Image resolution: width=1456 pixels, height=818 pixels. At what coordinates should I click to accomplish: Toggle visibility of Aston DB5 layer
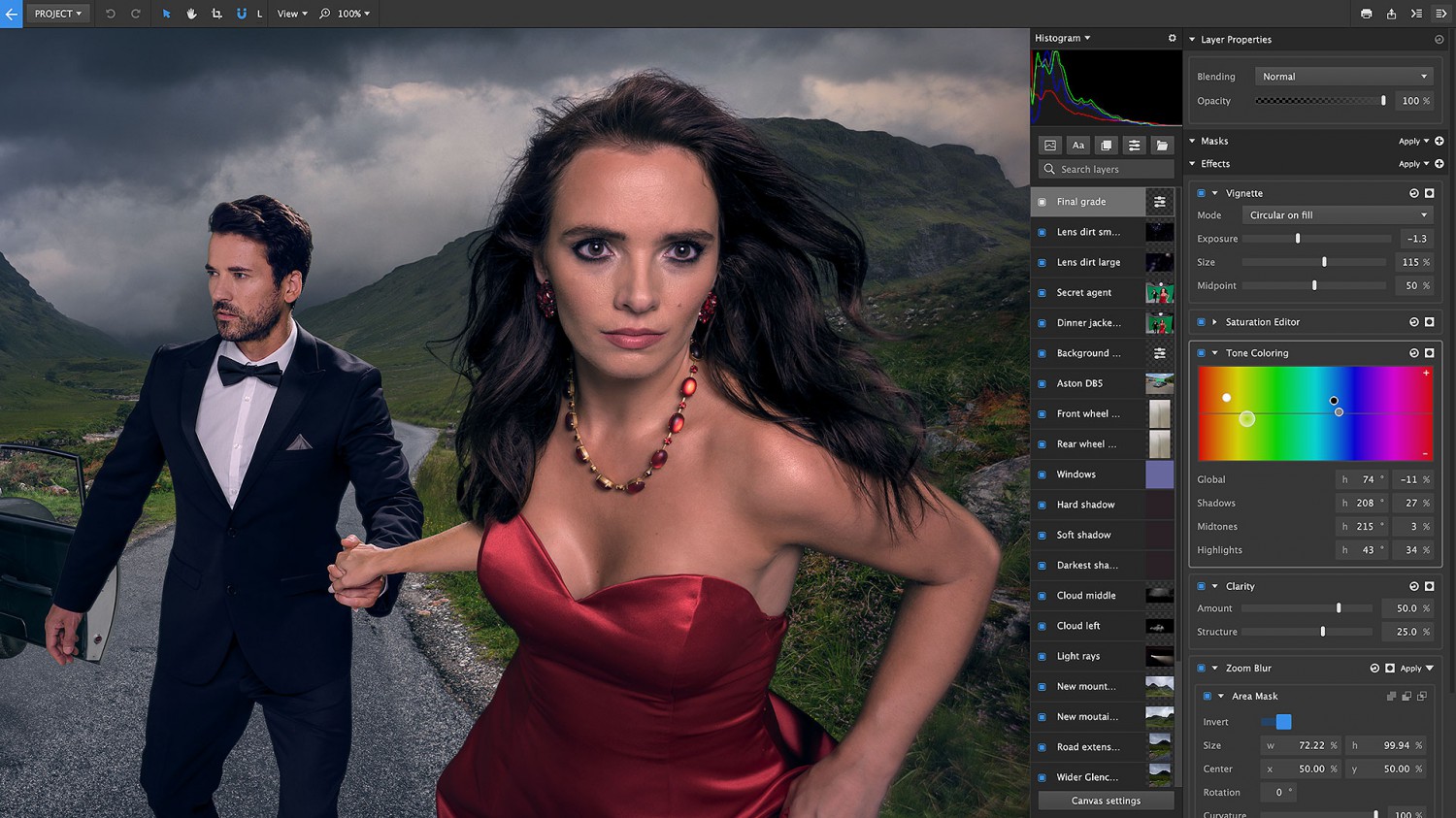(x=1042, y=383)
